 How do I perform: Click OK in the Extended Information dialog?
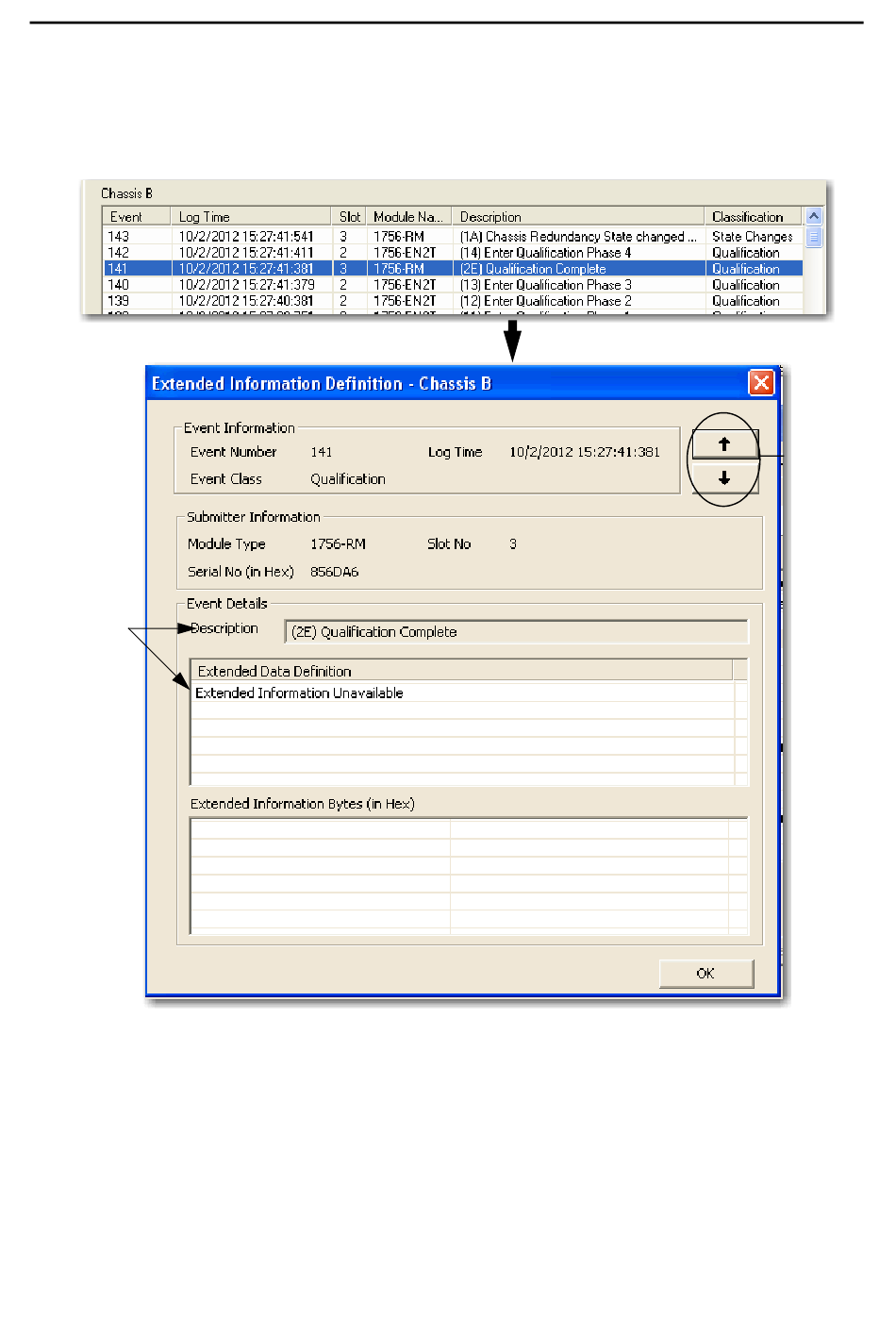705,973
